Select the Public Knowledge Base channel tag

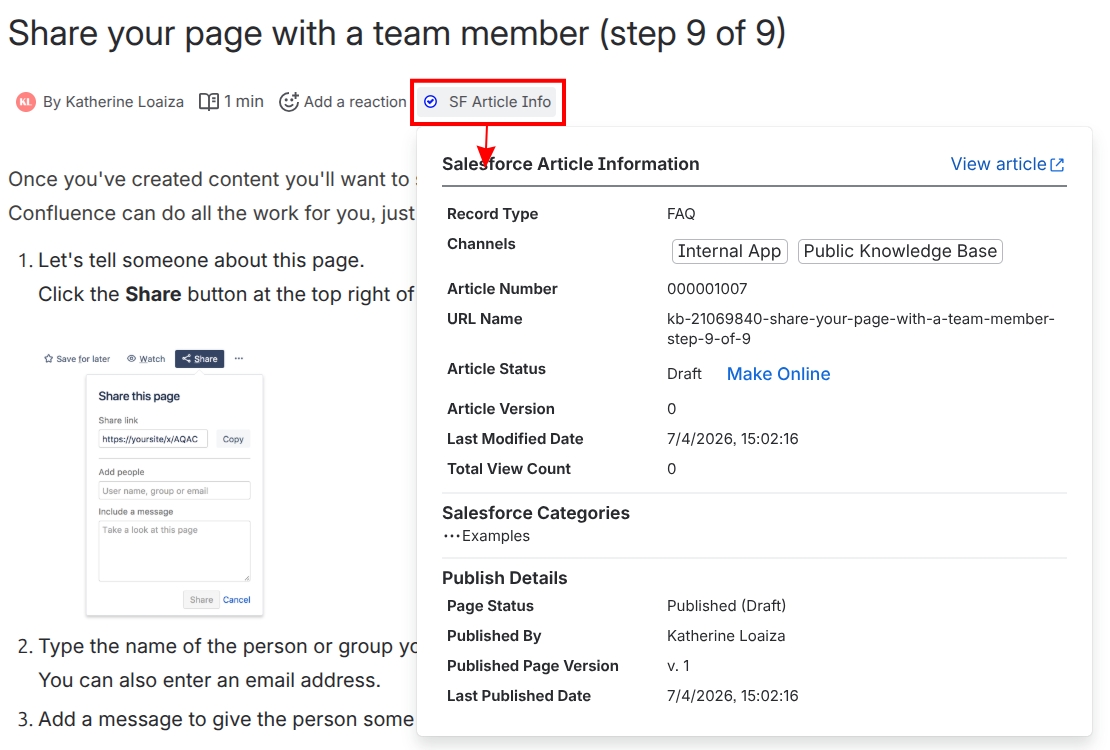point(900,251)
